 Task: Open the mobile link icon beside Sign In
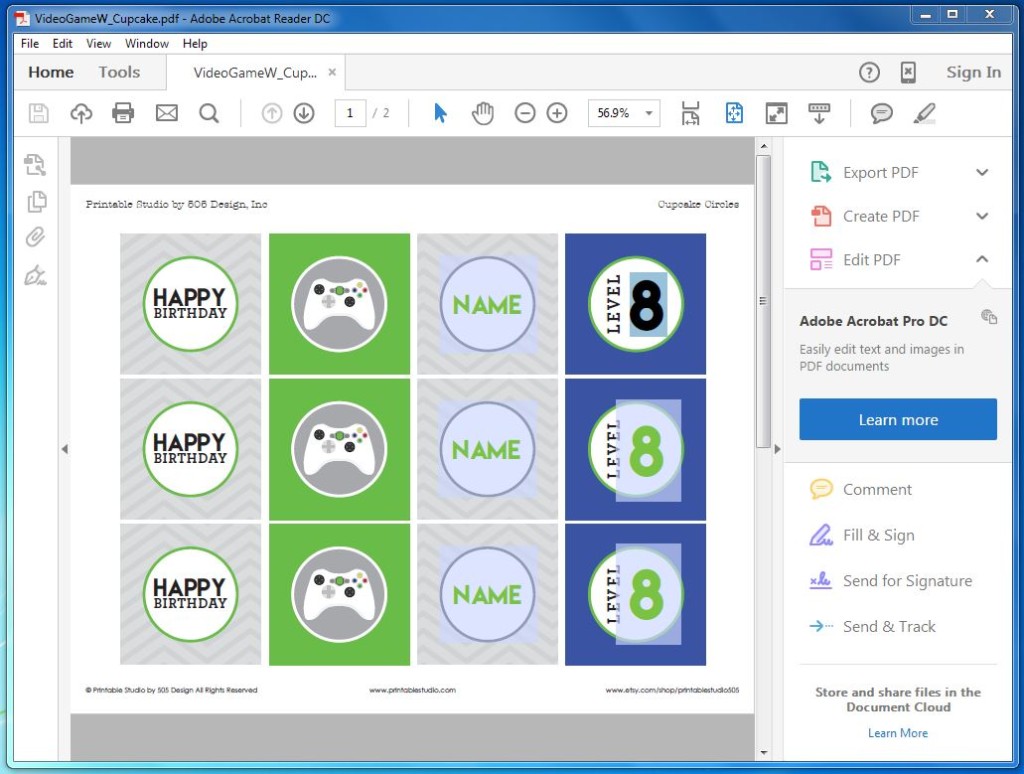908,72
